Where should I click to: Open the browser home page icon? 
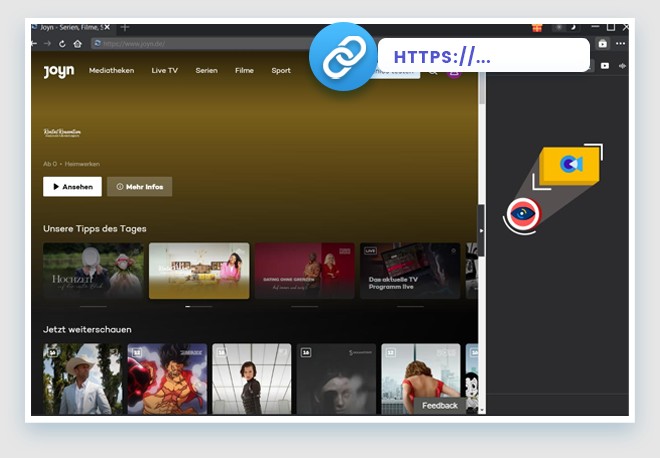(77, 44)
